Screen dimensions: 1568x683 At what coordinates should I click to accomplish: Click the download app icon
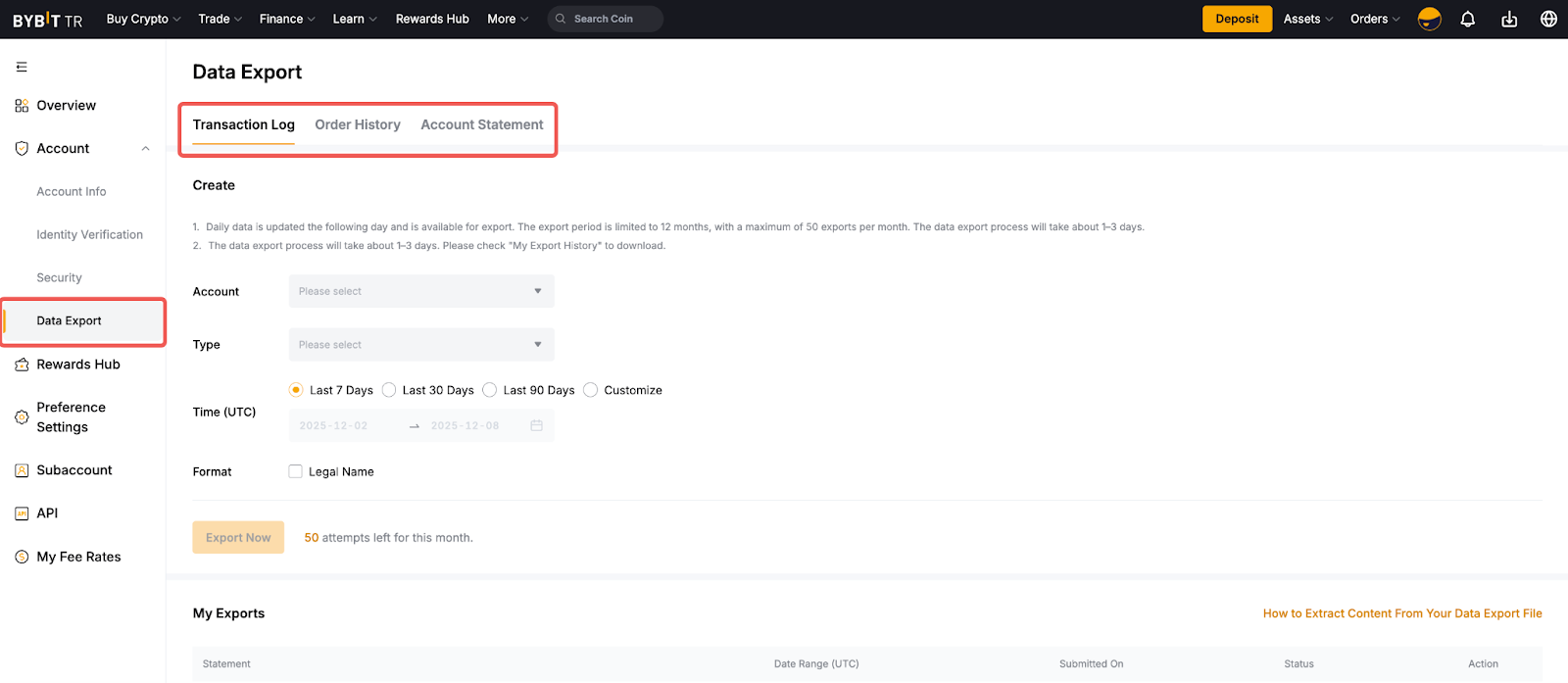[x=1509, y=19]
